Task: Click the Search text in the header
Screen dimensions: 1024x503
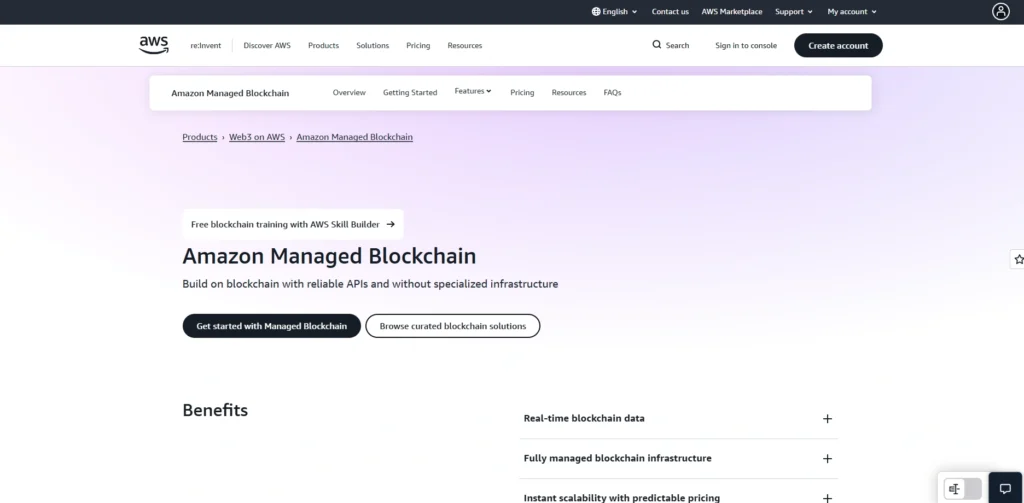Action: click(677, 46)
